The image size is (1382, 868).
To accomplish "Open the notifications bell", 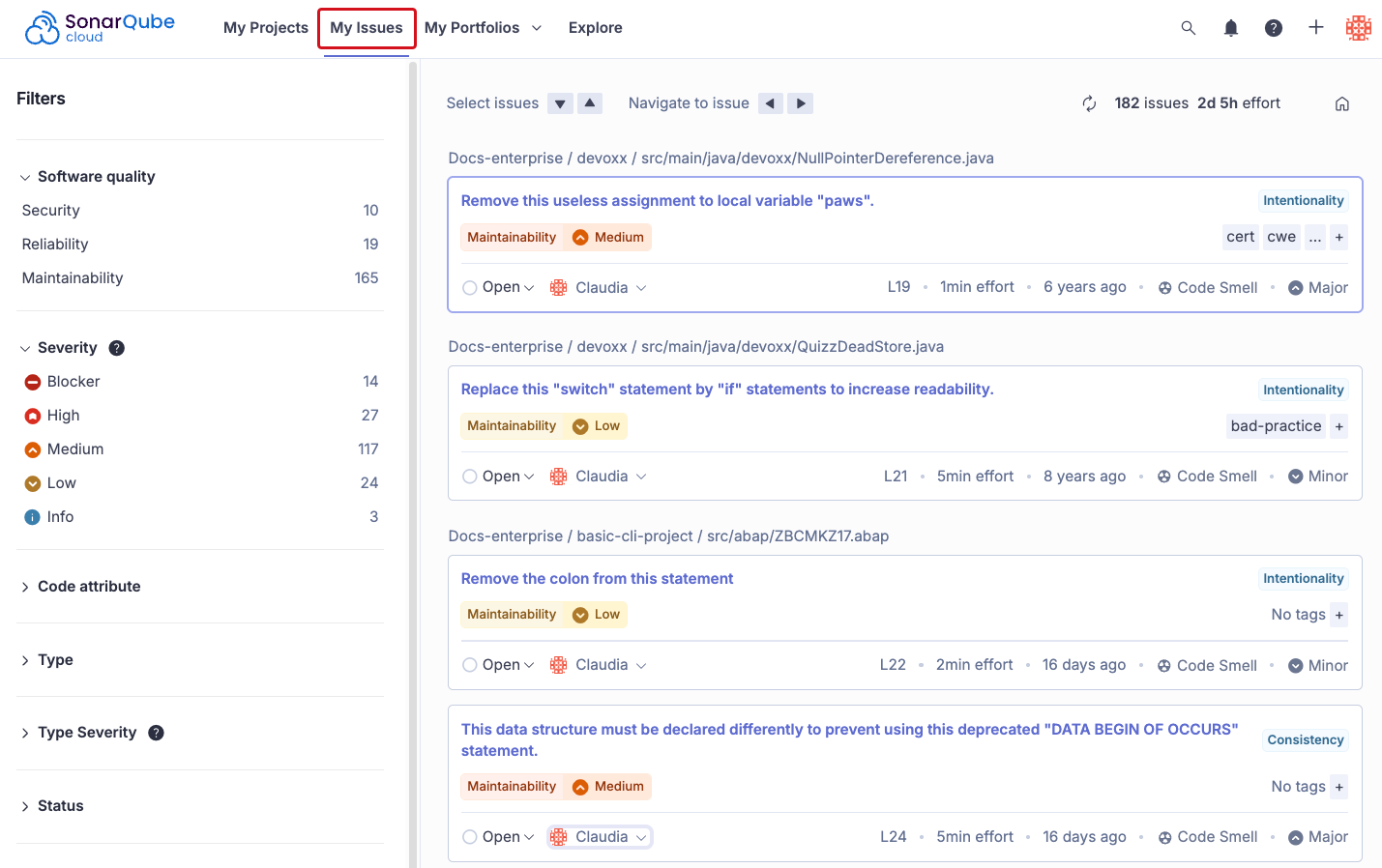I will 1231,28.
